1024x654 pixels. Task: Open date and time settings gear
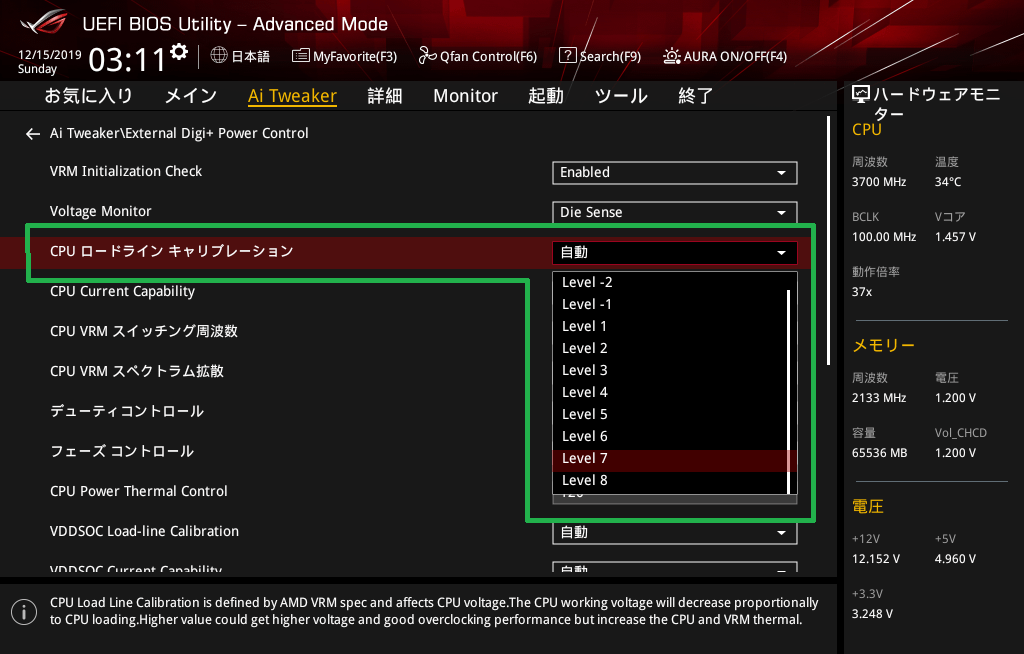click(179, 52)
